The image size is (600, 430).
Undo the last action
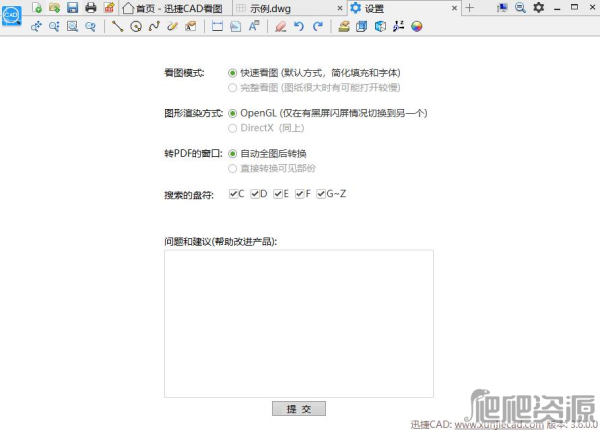pos(299,26)
